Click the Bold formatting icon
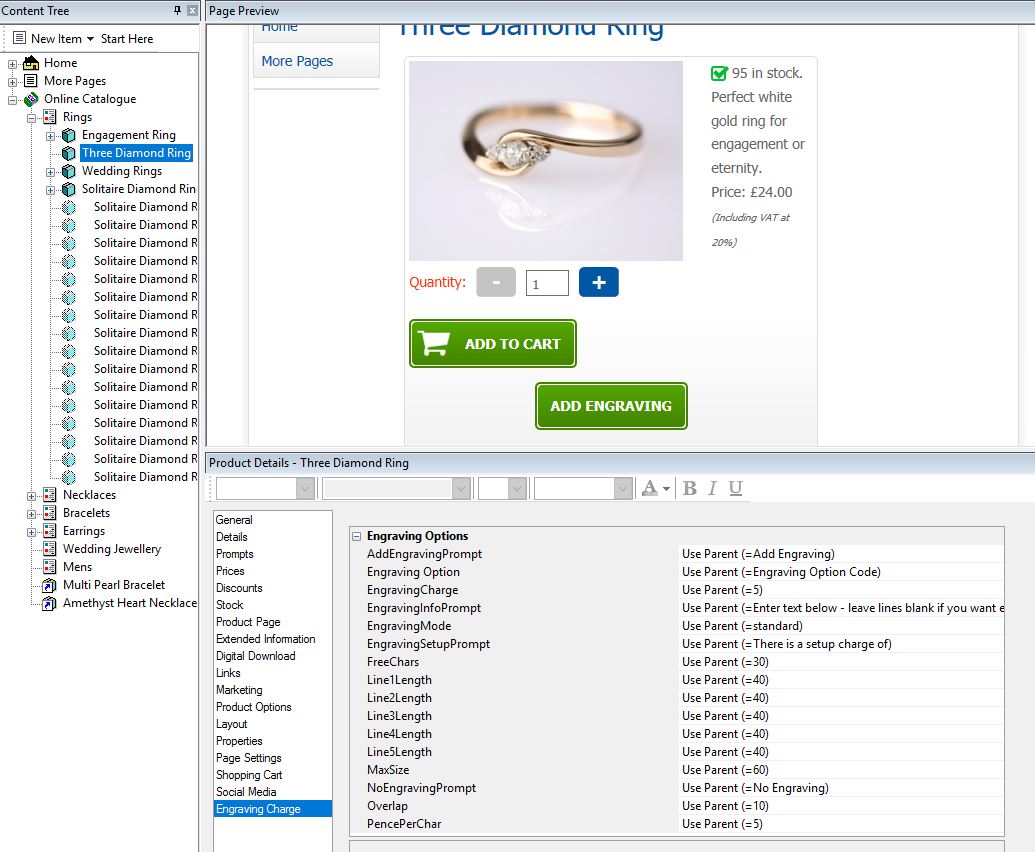 click(x=689, y=488)
